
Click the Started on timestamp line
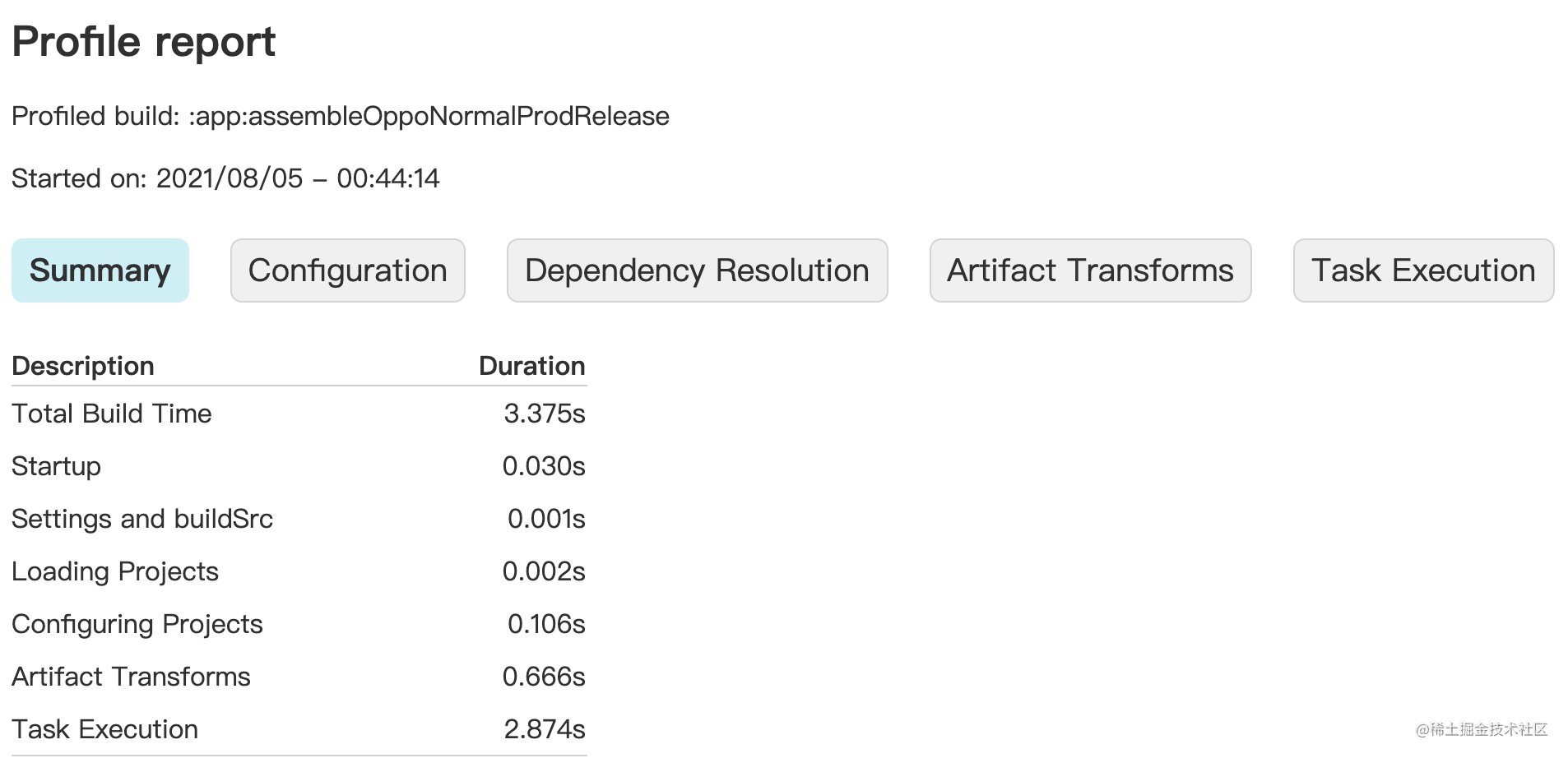225,178
